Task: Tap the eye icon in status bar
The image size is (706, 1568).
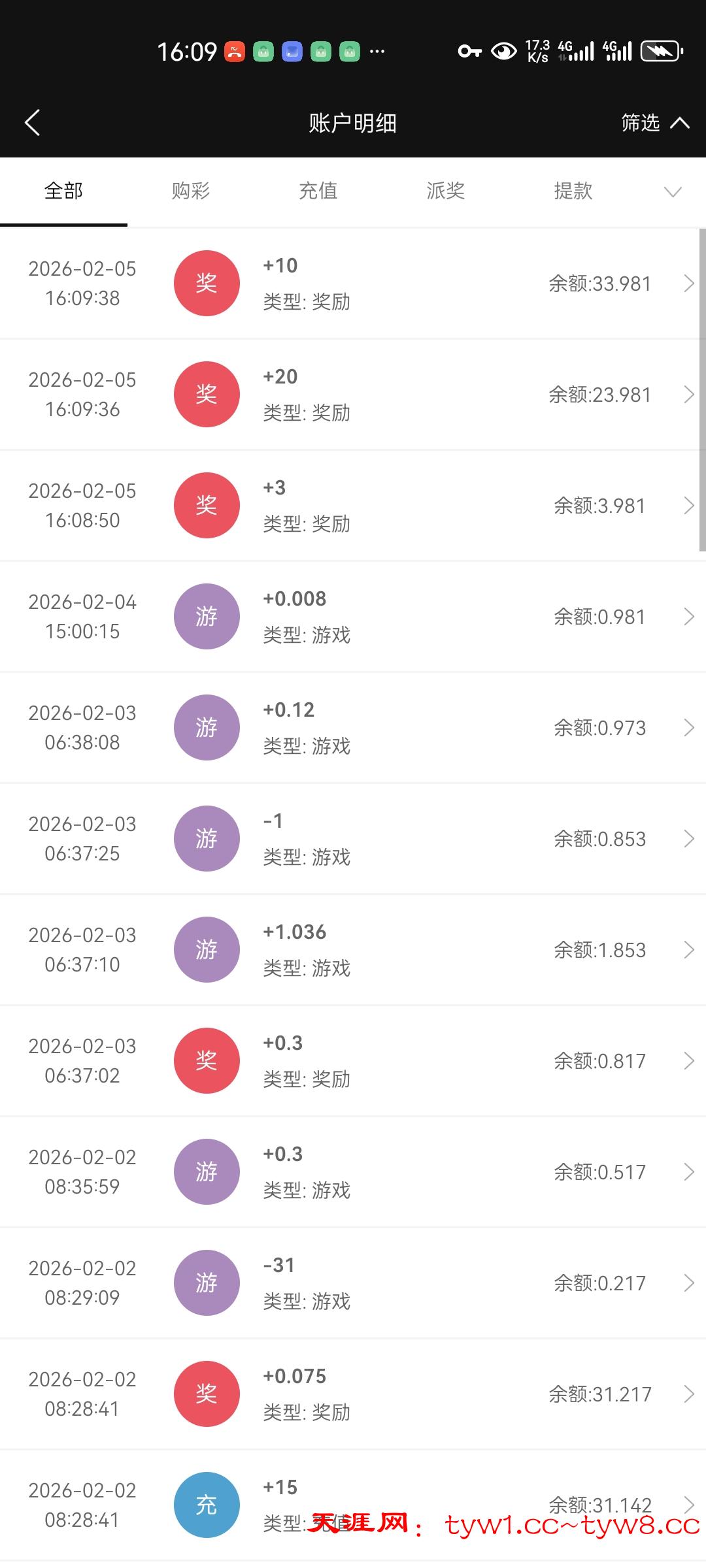Action: coord(503,51)
